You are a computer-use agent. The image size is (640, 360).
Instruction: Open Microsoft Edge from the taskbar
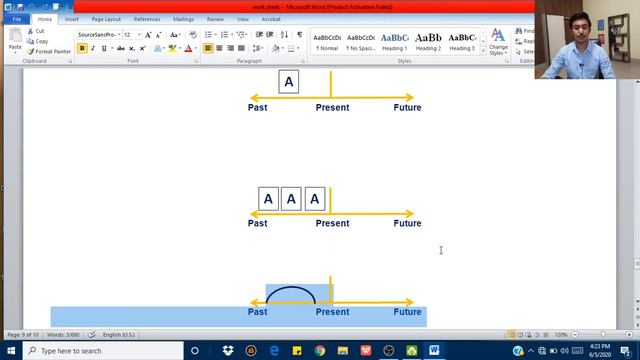(x=274, y=351)
